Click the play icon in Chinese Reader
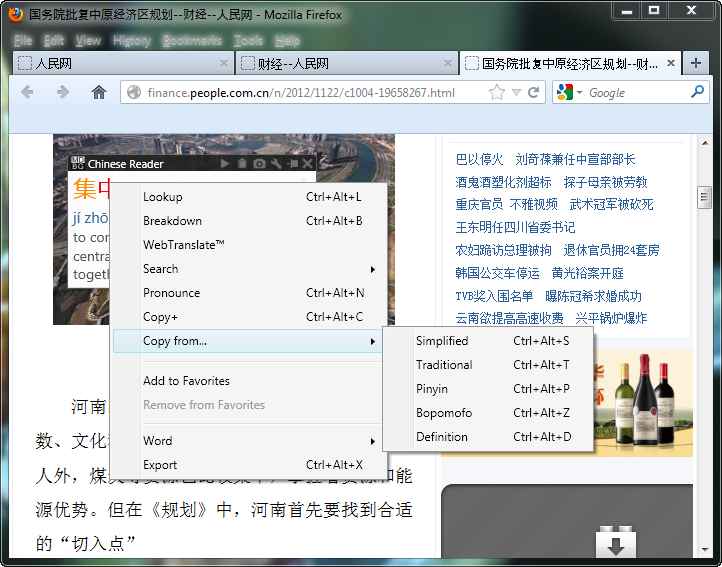 tap(225, 164)
